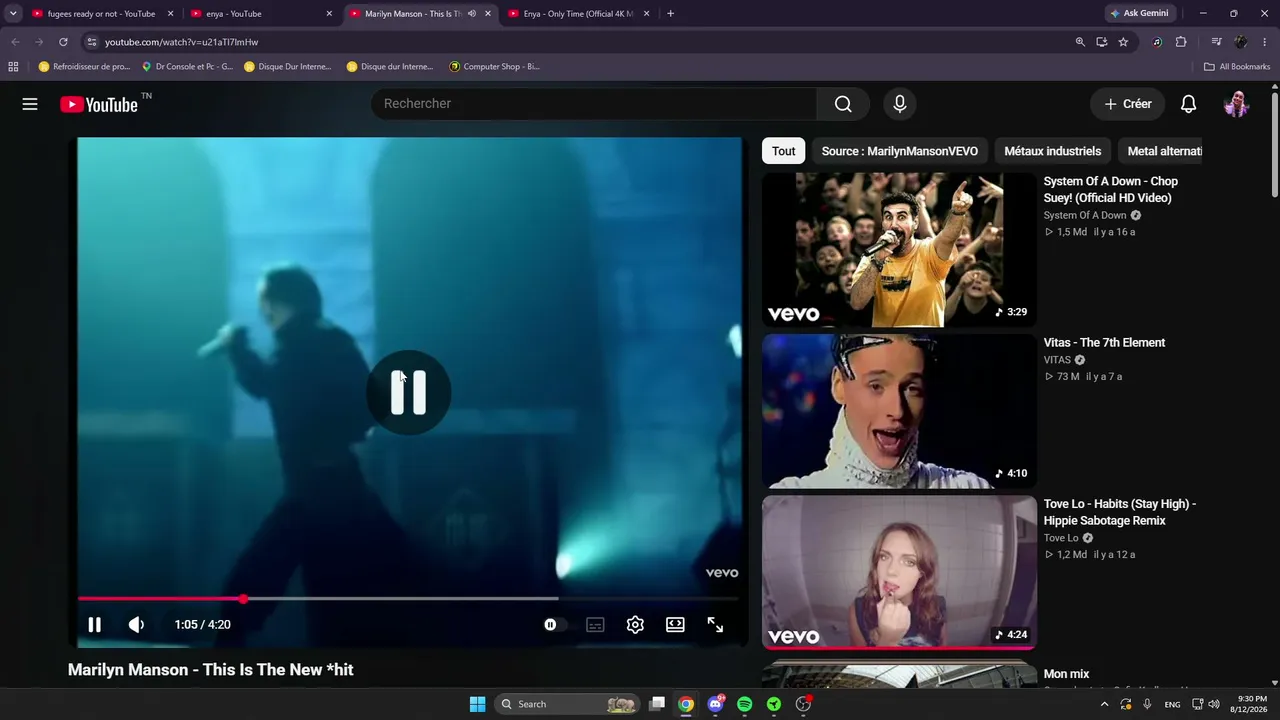Mute the Marilyn Manson tab audio icon

pos(472,14)
